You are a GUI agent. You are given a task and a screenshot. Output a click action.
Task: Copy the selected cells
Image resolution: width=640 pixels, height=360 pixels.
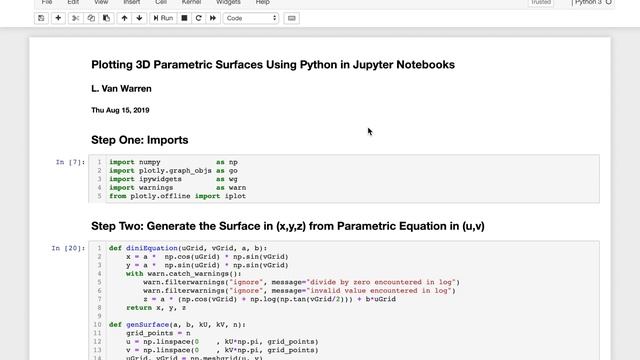[x=91, y=18]
